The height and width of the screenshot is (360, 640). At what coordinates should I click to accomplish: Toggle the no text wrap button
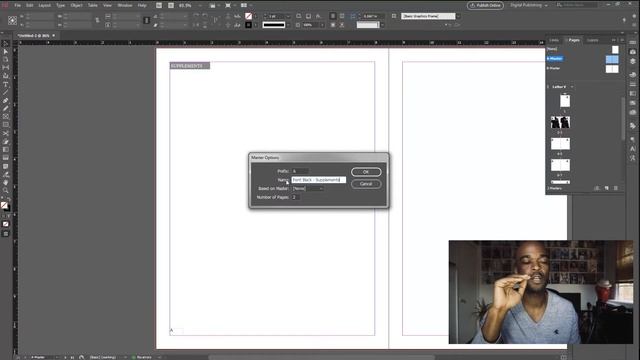click(x=333, y=16)
